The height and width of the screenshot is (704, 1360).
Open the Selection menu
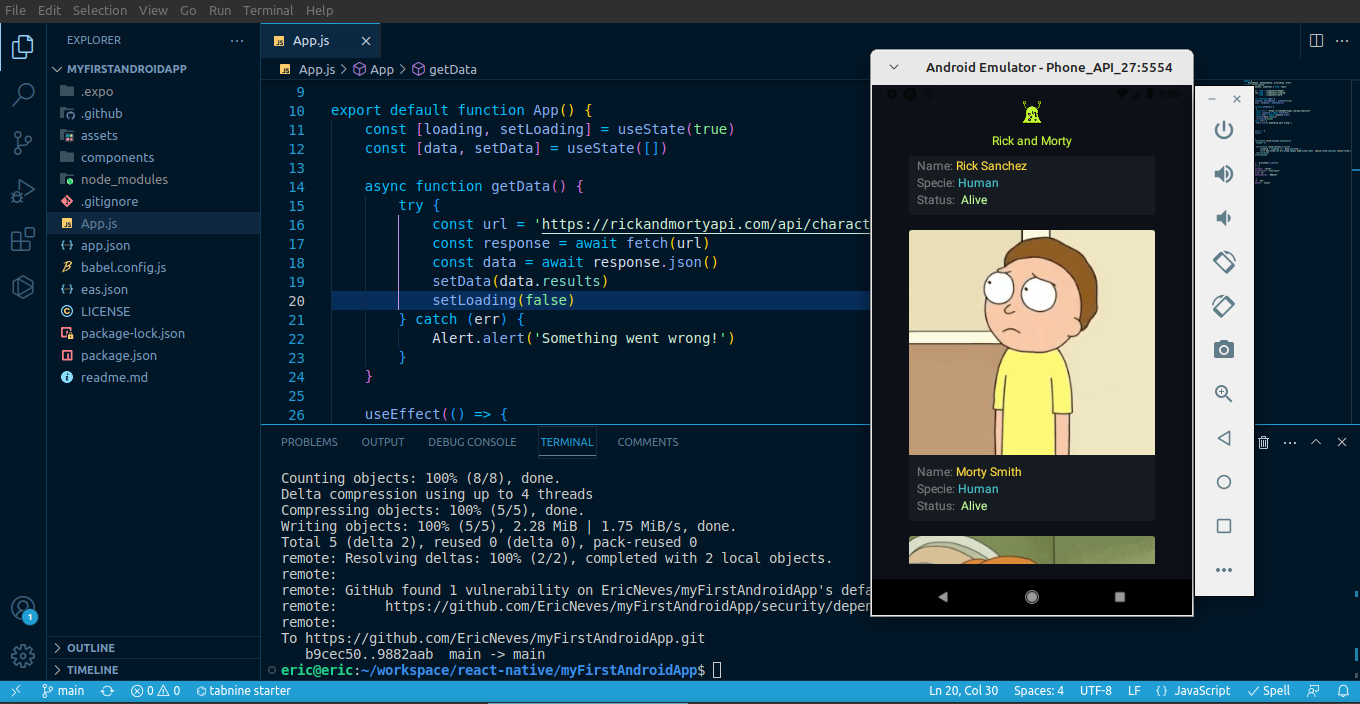[99, 10]
